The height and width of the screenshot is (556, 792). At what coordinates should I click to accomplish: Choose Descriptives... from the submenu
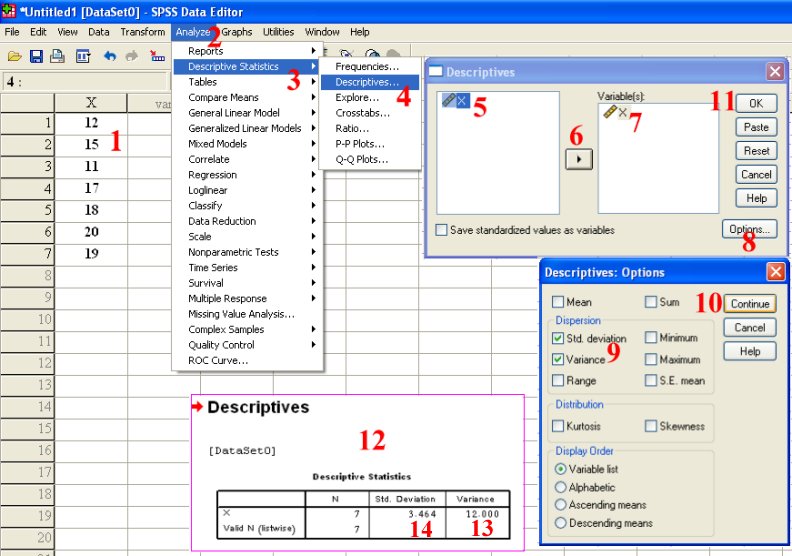(370, 82)
